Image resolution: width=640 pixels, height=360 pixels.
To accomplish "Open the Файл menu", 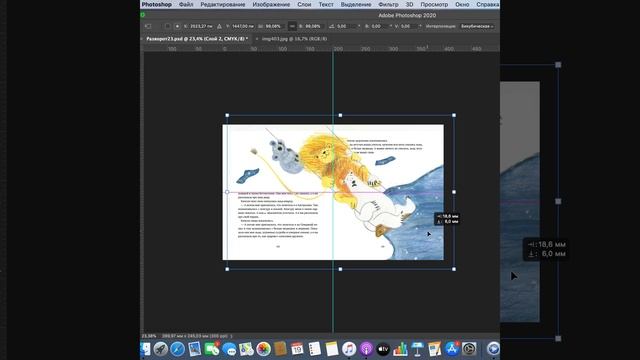I will tap(186, 4).
